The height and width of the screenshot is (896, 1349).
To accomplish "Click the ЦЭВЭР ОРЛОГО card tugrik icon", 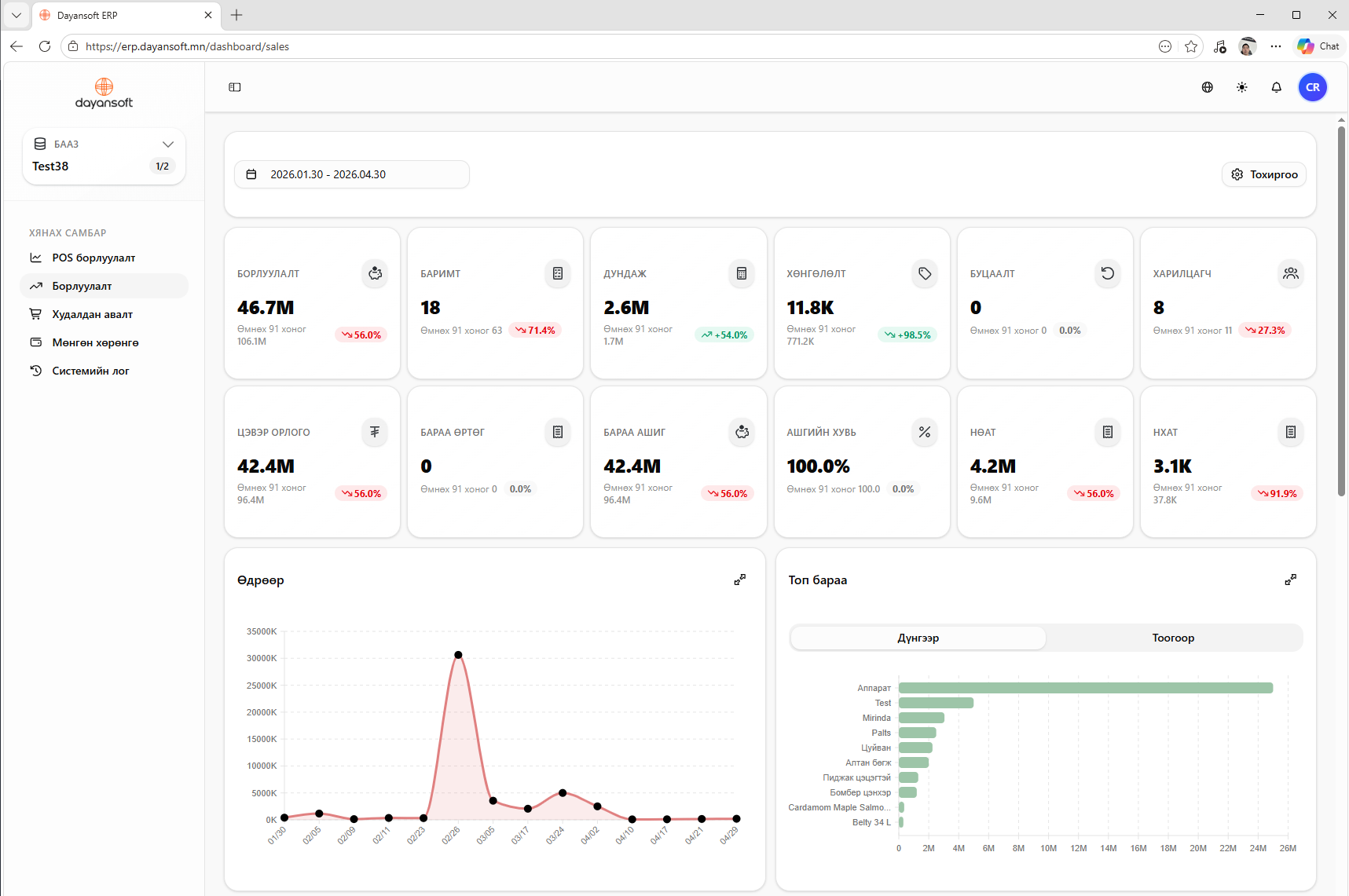I will 375,432.
